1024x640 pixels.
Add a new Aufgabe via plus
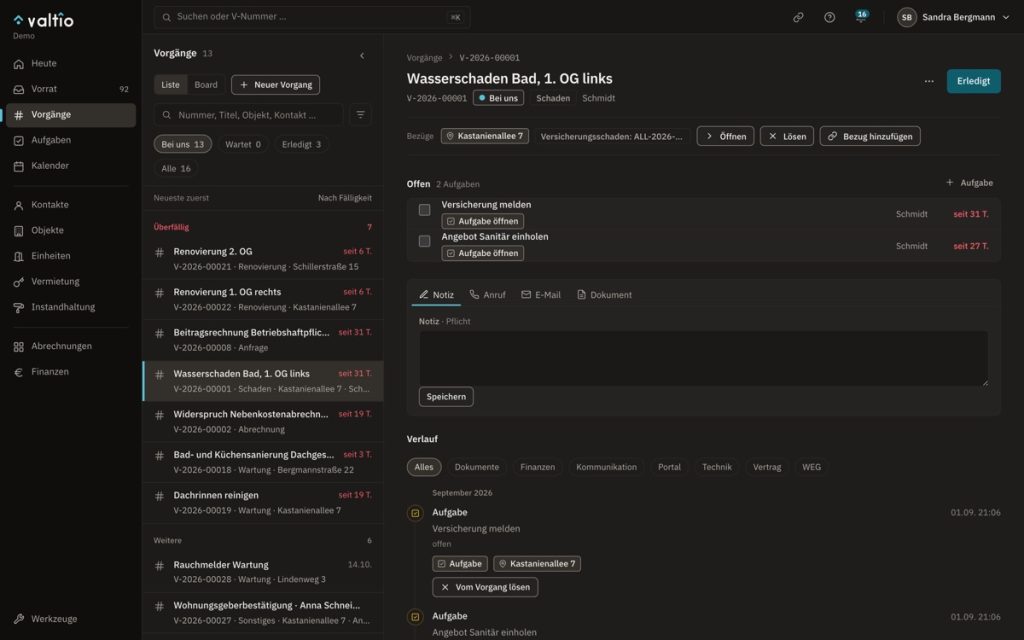pyautogui.click(x=969, y=183)
